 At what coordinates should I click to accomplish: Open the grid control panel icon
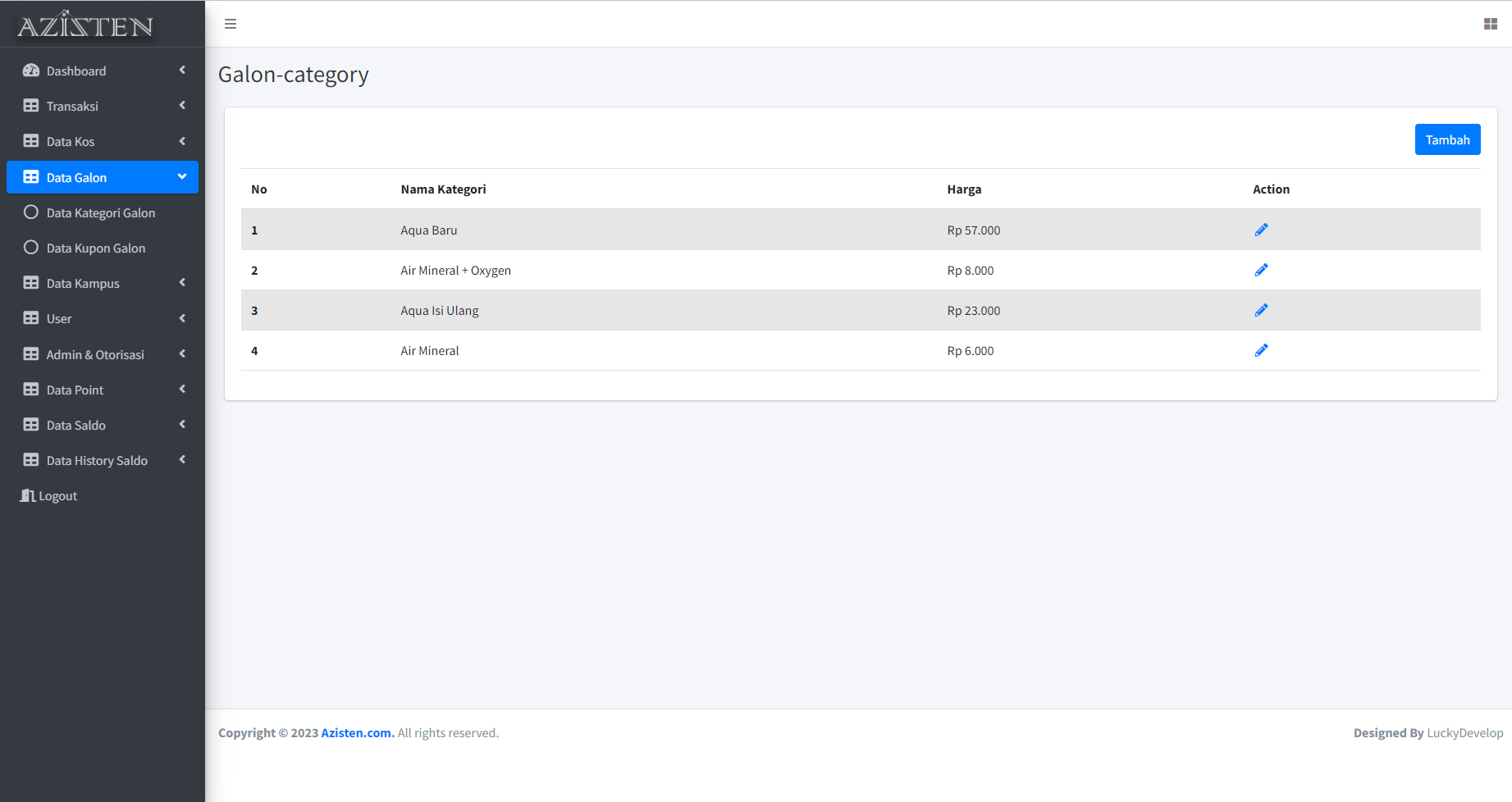tap(1491, 24)
